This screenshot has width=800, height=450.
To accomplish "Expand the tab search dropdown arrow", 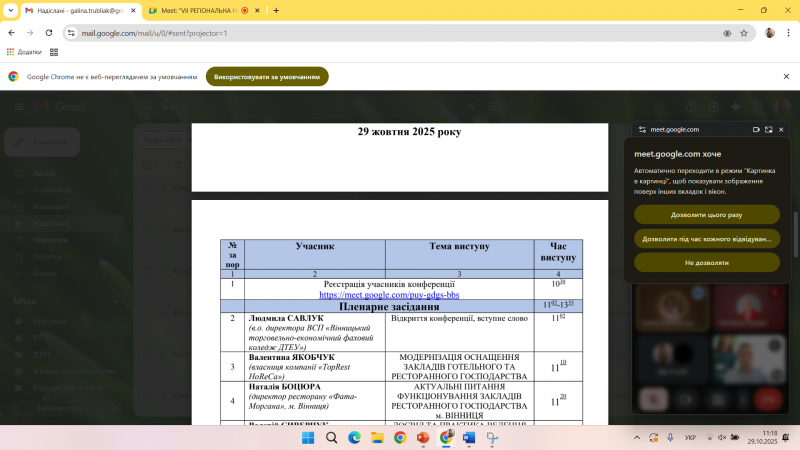I will coord(11,10).
